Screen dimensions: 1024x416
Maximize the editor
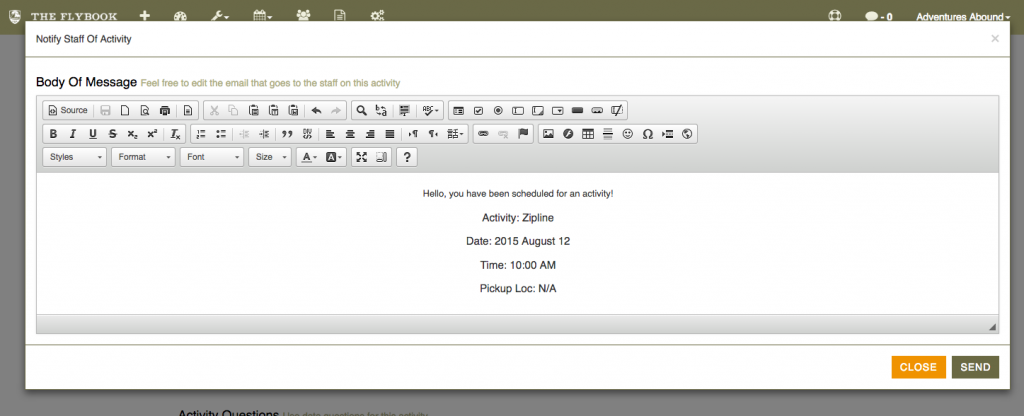click(x=362, y=157)
